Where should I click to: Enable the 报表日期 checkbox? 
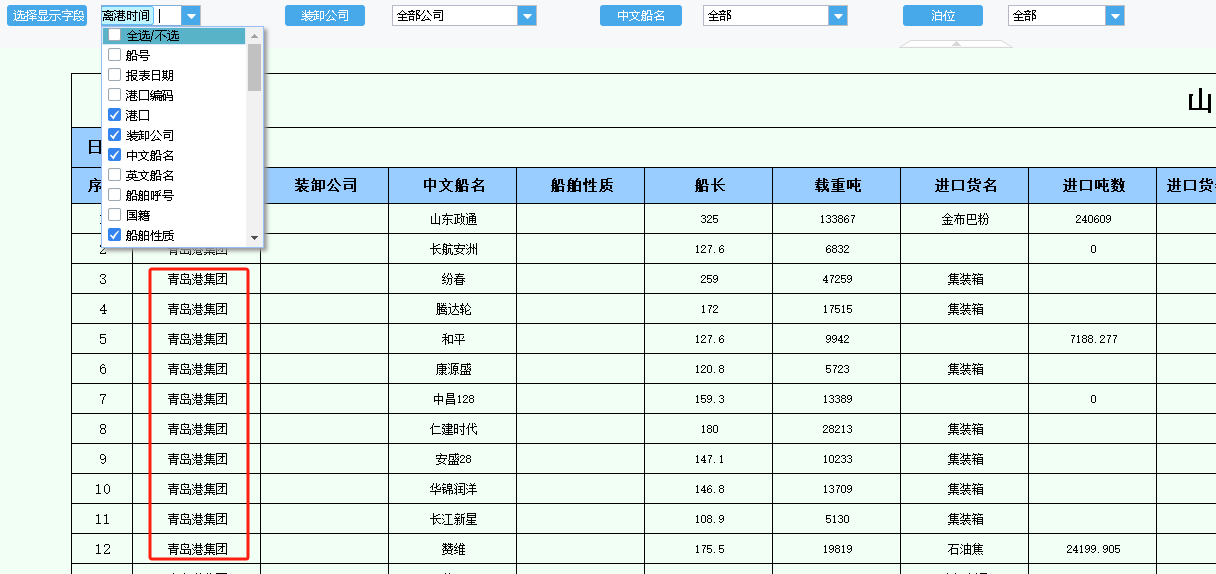click(114, 75)
